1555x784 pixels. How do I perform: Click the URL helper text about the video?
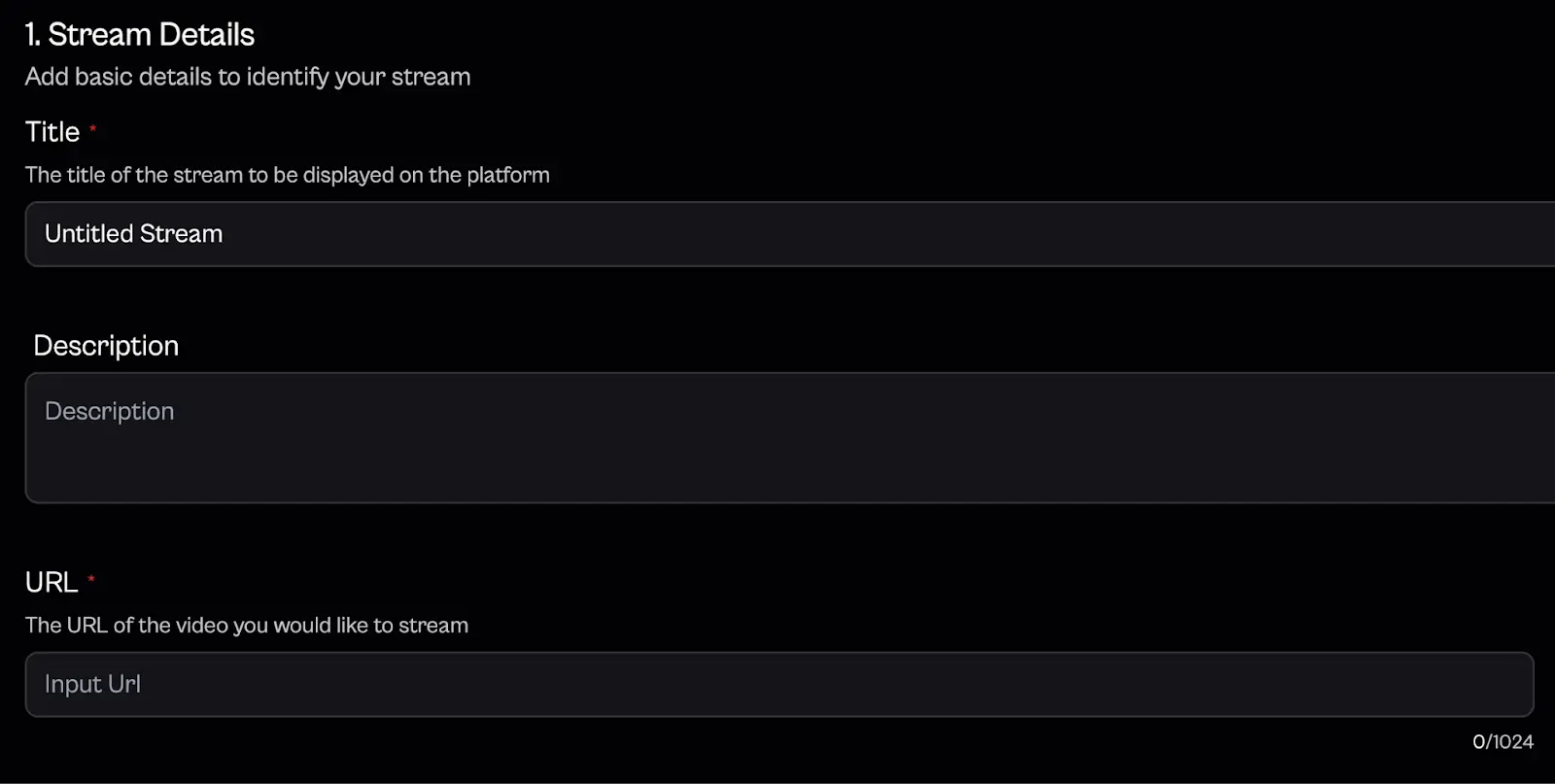click(247, 626)
